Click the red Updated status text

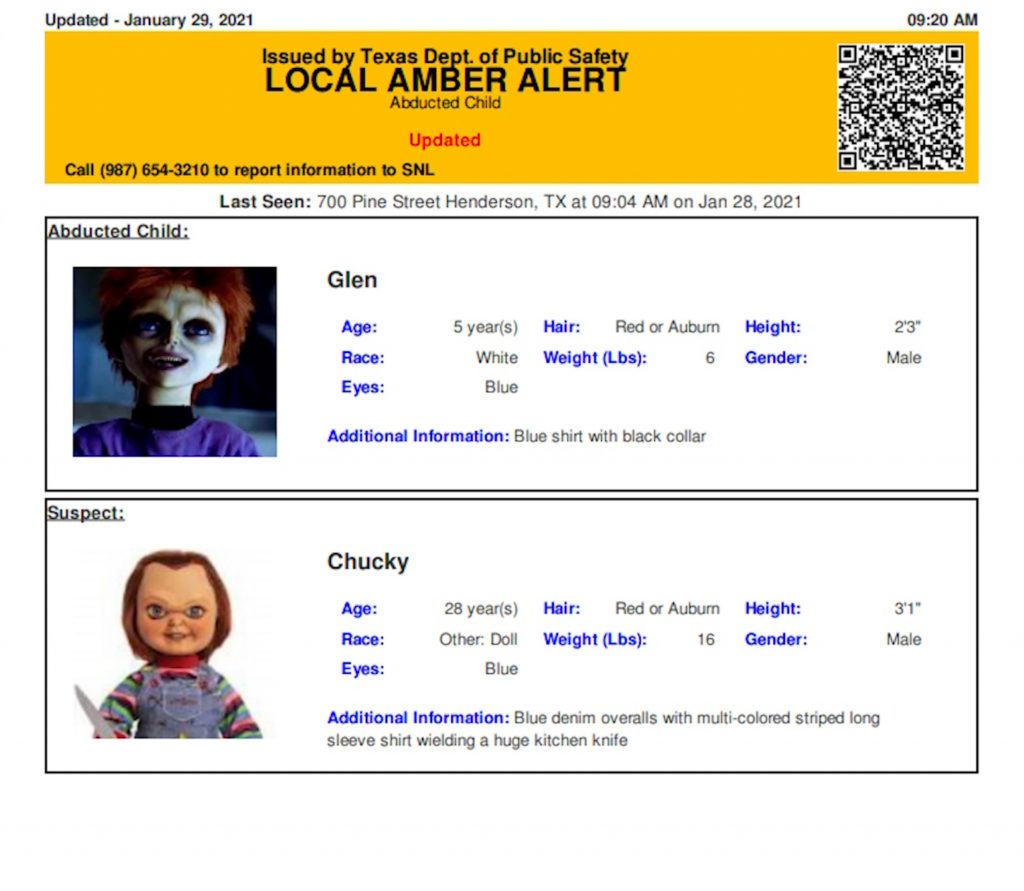click(445, 140)
